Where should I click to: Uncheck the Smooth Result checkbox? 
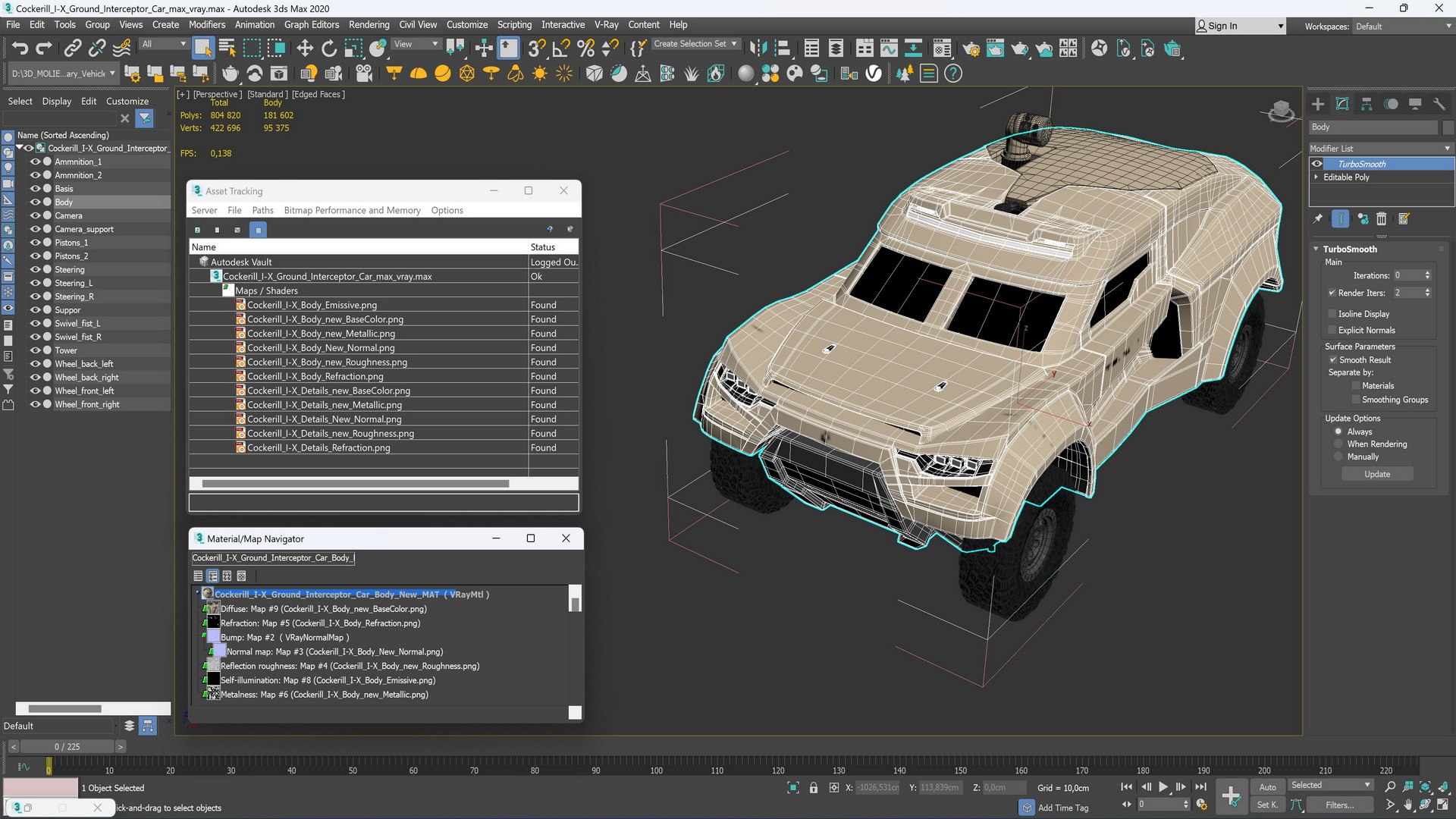pos(1333,360)
